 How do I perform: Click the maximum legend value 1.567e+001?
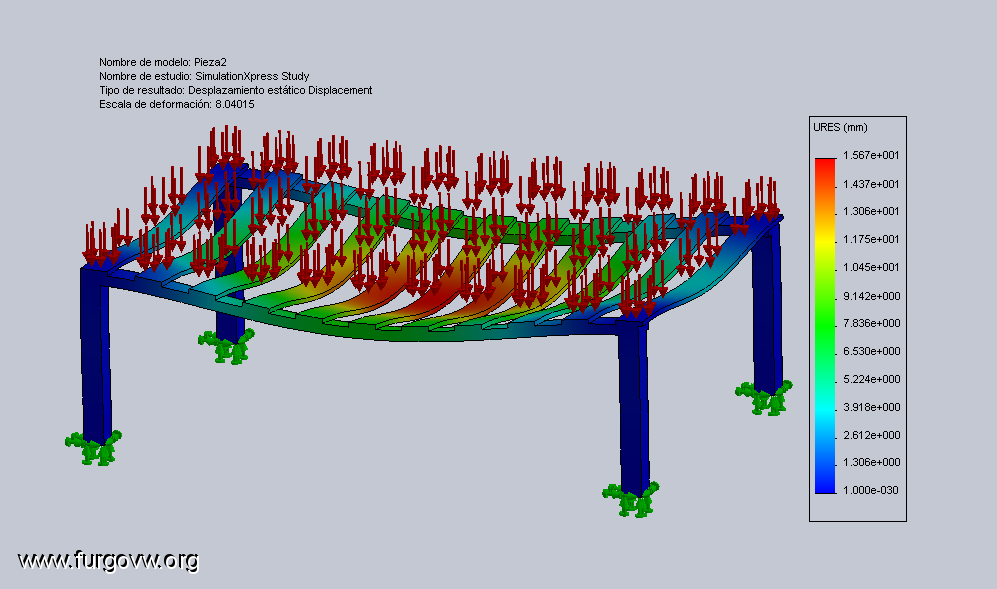pos(871,155)
